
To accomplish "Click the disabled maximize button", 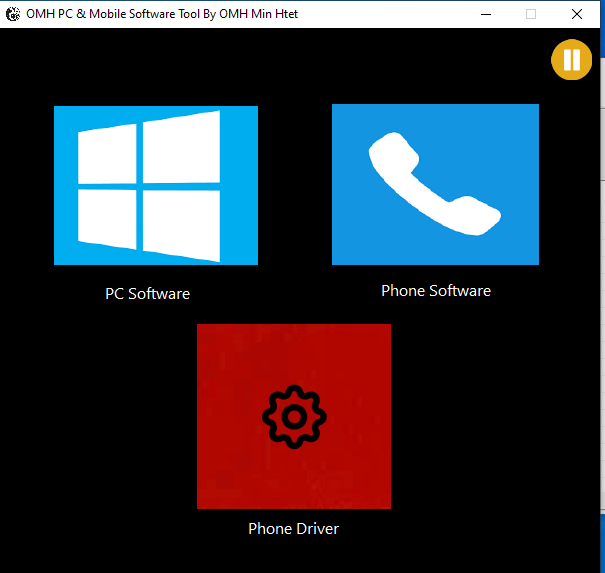I will click(x=531, y=14).
